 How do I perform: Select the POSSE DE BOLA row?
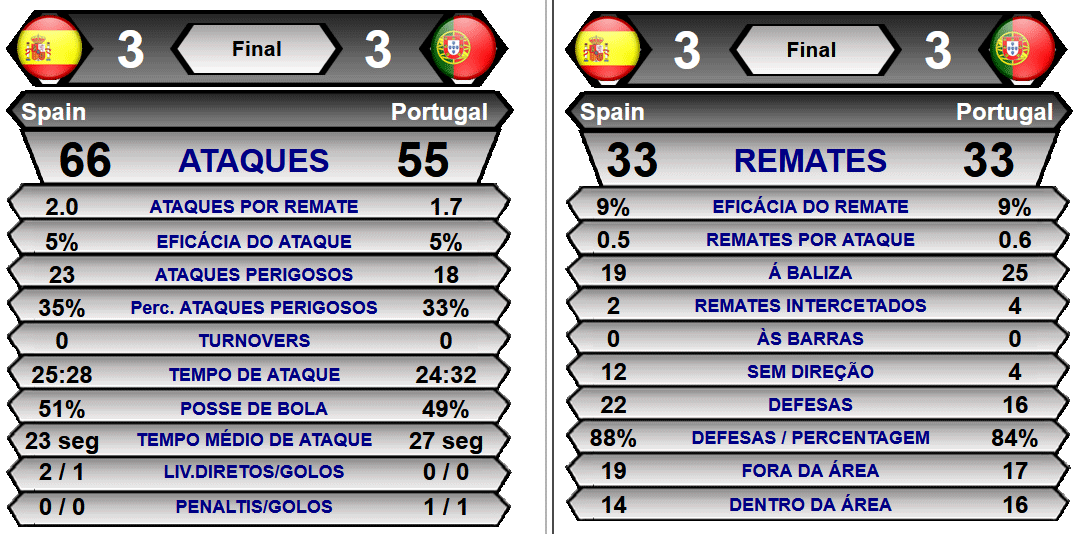pos(258,407)
